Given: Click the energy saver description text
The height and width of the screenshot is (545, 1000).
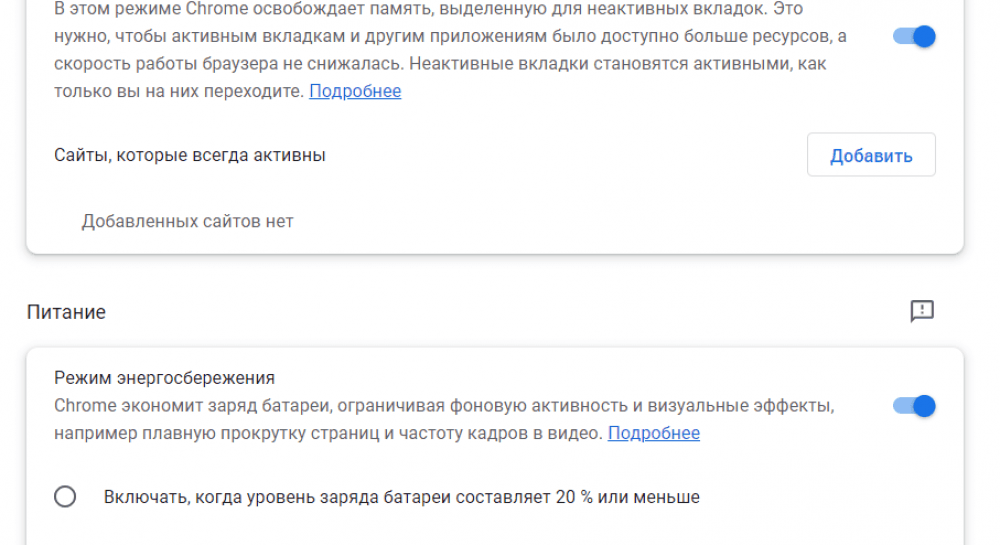Looking at the screenshot, I should coord(440,420).
